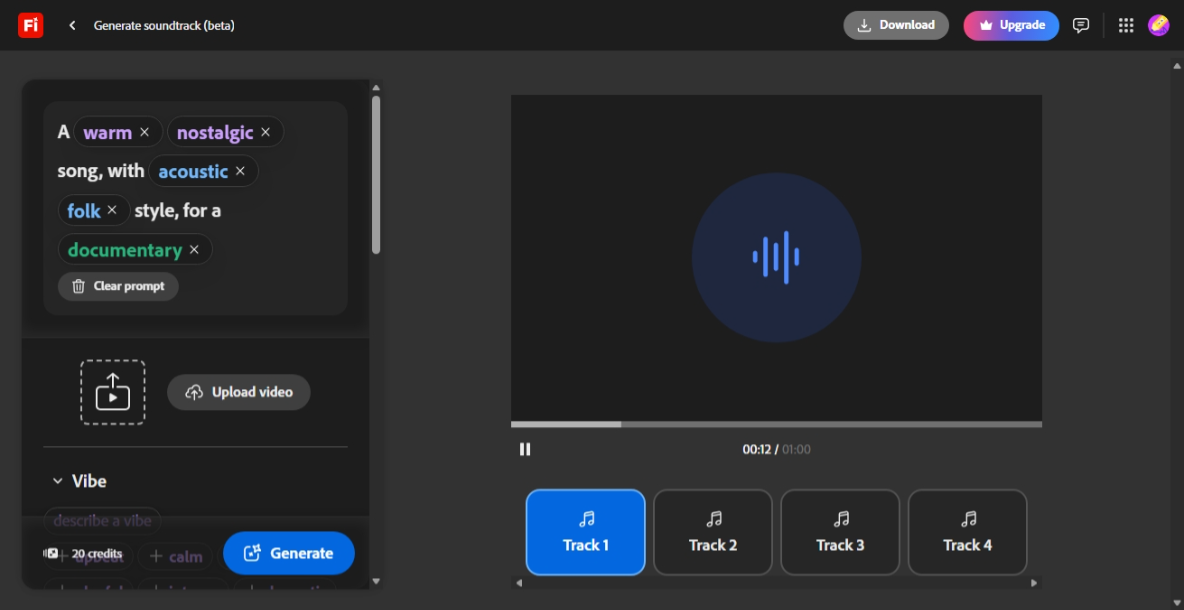Image resolution: width=1184 pixels, height=610 pixels.
Task: Click the dashed video upload placeholder icon
Action: (113, 392)
